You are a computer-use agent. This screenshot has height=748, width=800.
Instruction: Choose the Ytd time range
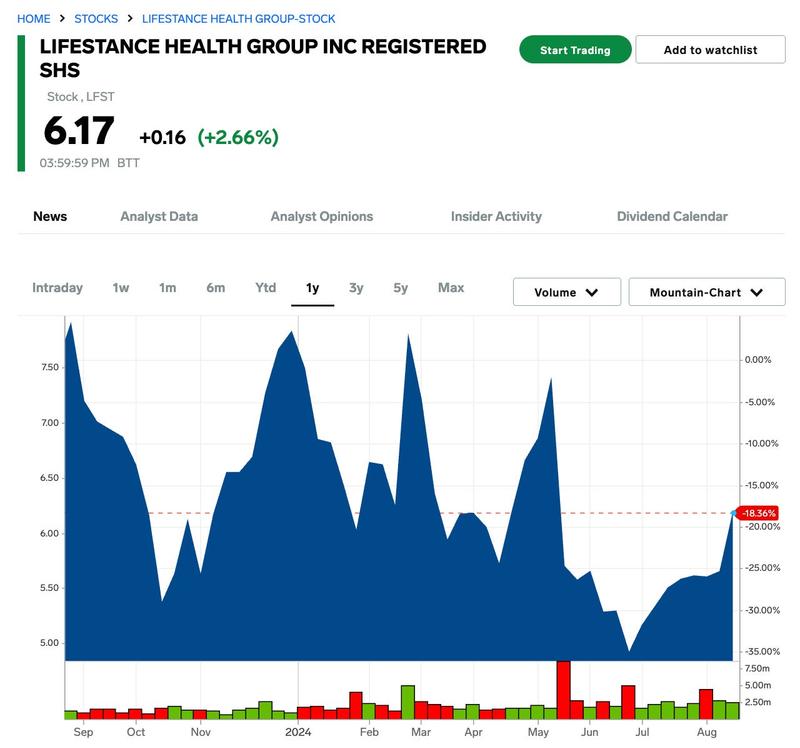[265, 288]
